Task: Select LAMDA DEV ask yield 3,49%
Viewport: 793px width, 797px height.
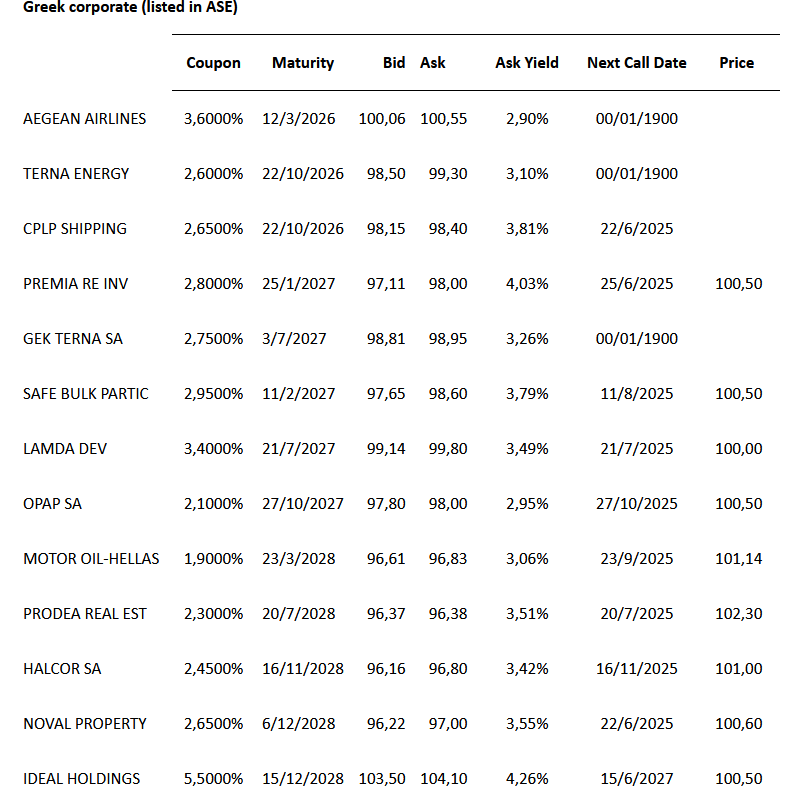Action: tap(527, 448)
